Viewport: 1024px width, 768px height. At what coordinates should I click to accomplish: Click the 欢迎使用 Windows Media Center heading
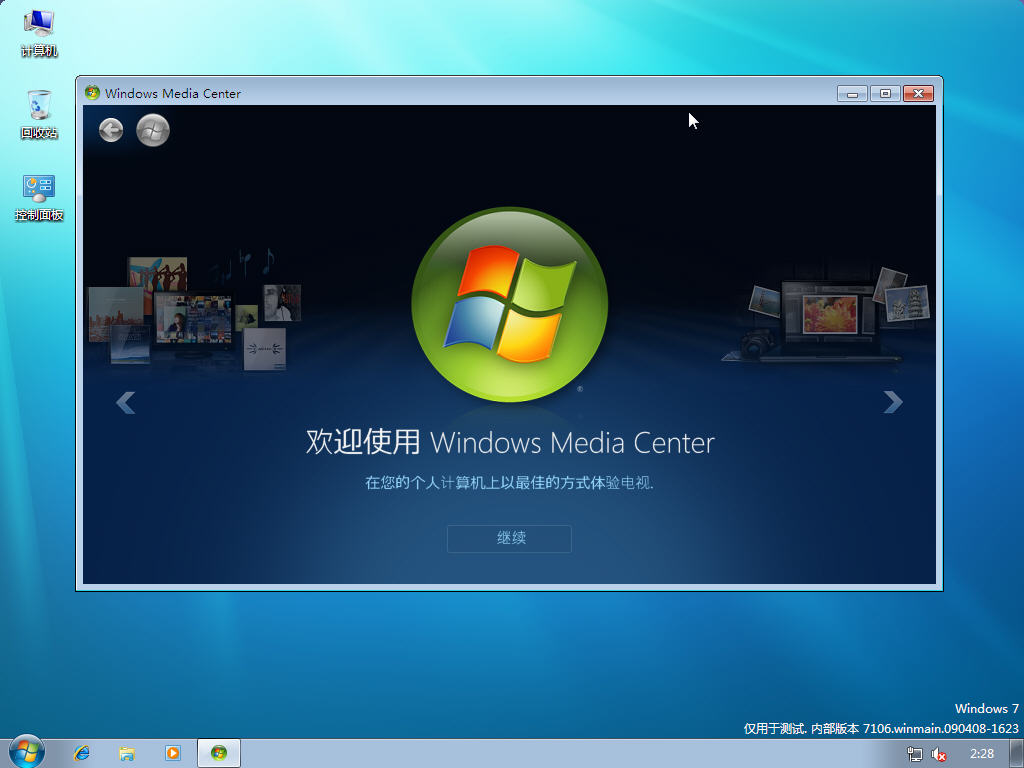(510, 442)
